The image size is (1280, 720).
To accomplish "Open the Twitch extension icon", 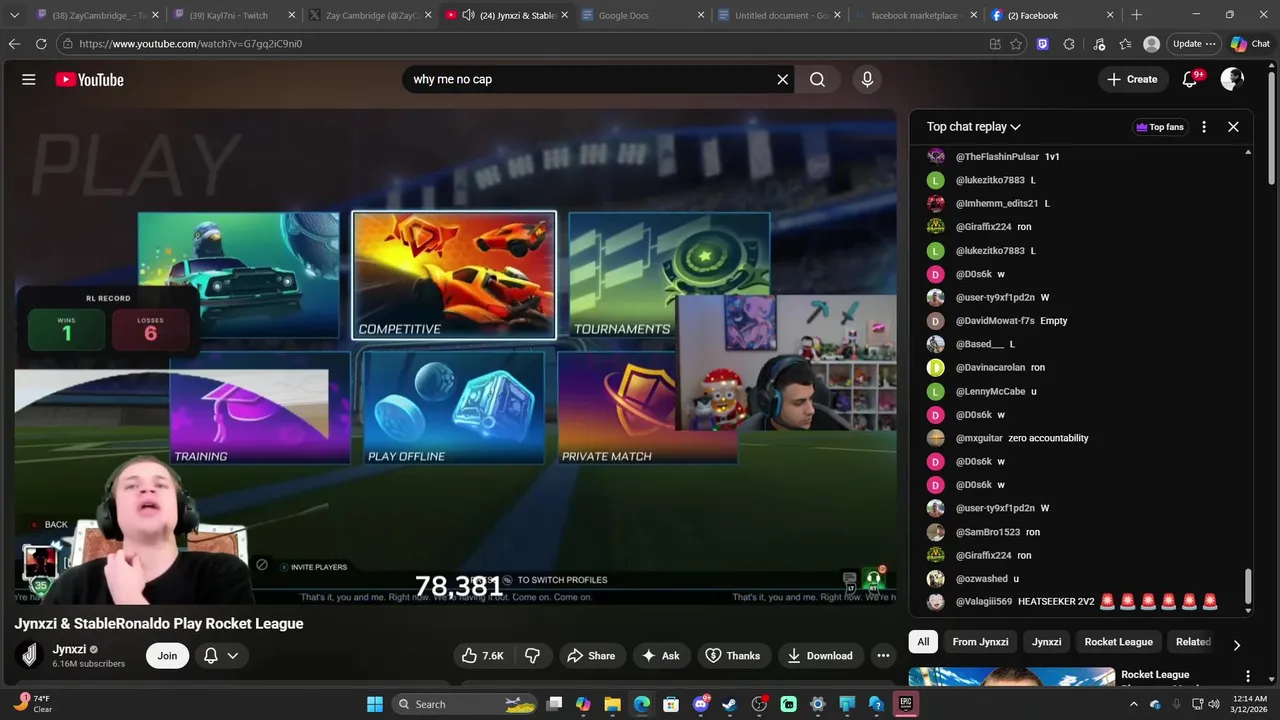I will coord(1043,44).
